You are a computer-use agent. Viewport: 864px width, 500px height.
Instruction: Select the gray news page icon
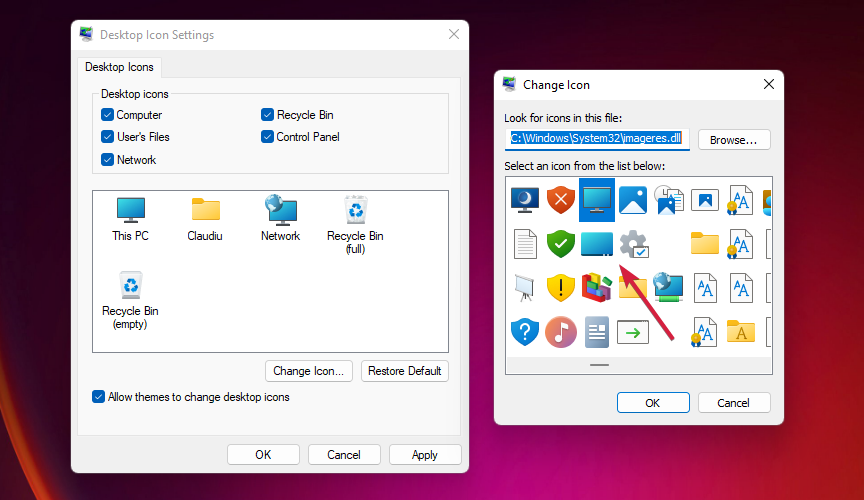click(597, 332)
